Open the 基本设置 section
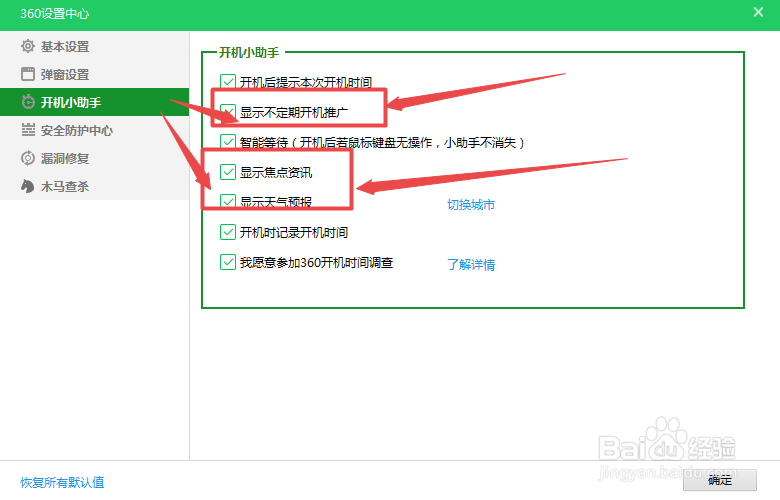 point(95,46)
